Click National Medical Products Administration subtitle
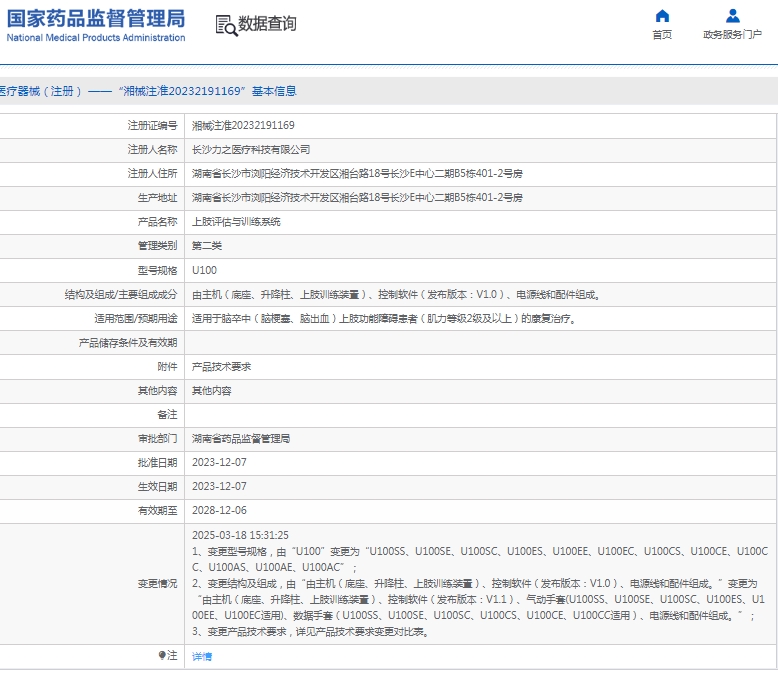 point(96,38)
